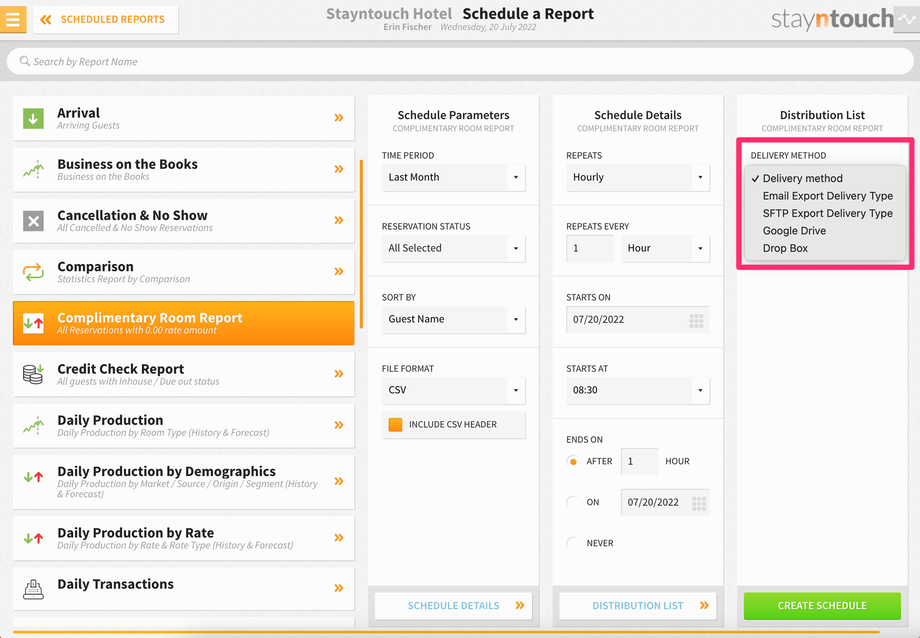The image size is (920, 638).
Task: Click the Comparison report loop arrows icon
Action: (x=33, y=272)
